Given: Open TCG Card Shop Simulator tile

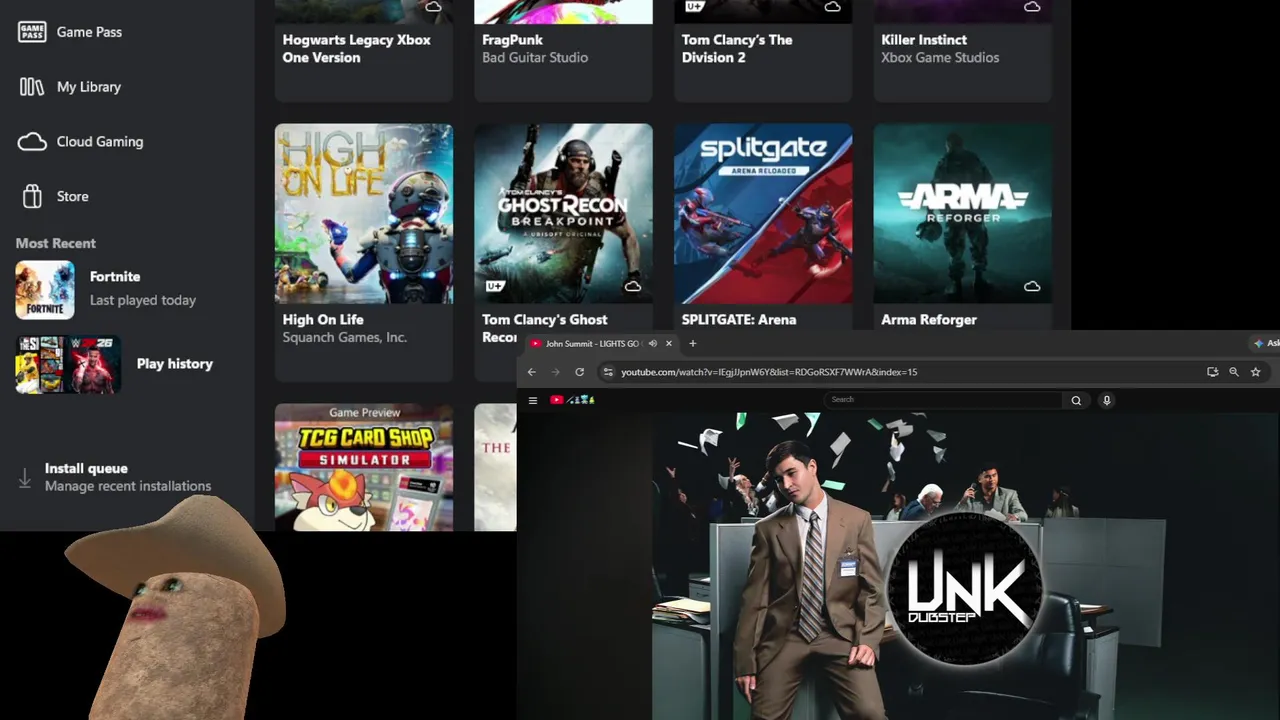Looking at the screenshot, I should tap(364, 467).
